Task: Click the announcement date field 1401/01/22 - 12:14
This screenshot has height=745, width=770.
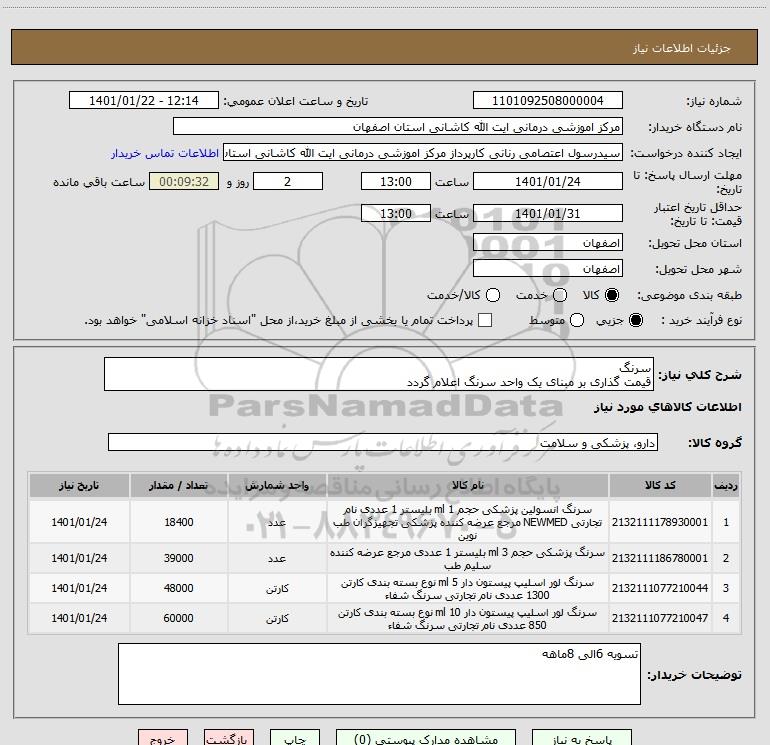Action: pyautogui.click(x=144, y=101)
